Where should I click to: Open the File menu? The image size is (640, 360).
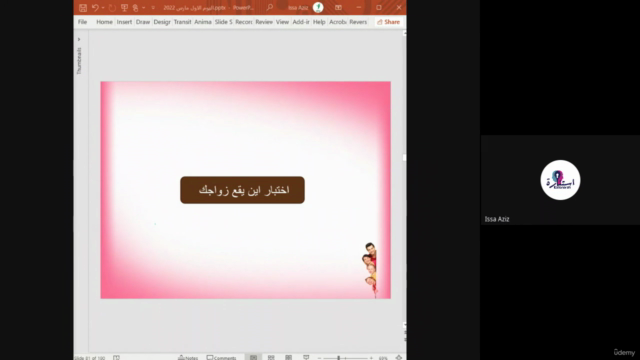click(82, 22)
